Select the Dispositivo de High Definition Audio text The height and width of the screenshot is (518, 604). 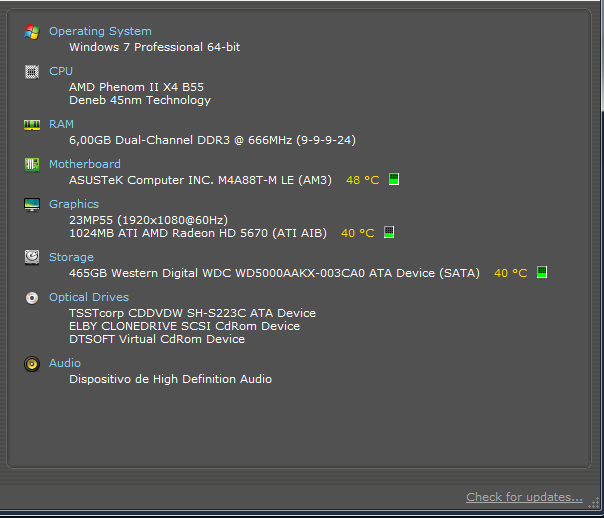(x=170, y=379)
